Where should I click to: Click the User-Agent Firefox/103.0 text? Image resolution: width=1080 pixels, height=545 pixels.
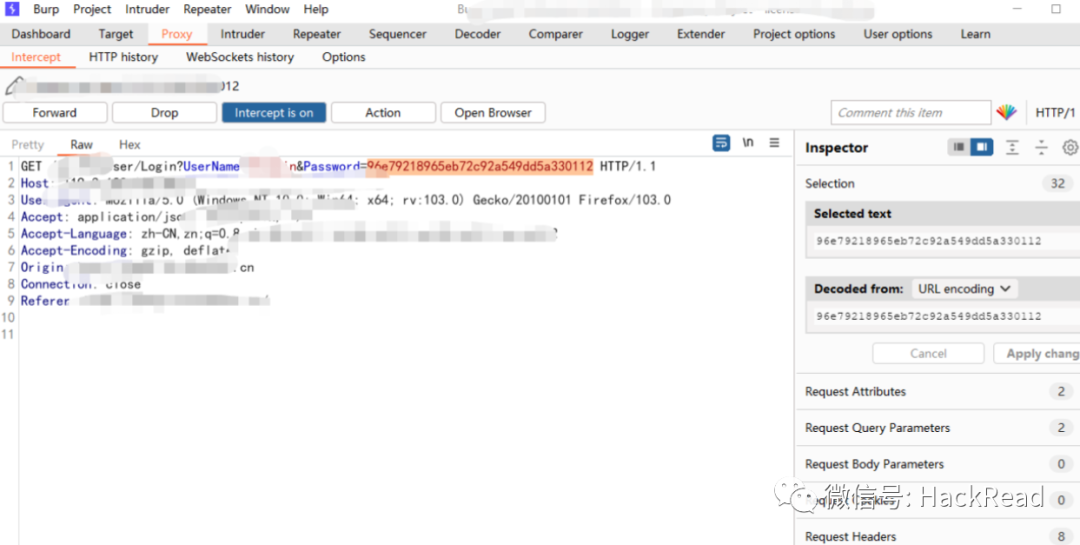coord(625,200)
